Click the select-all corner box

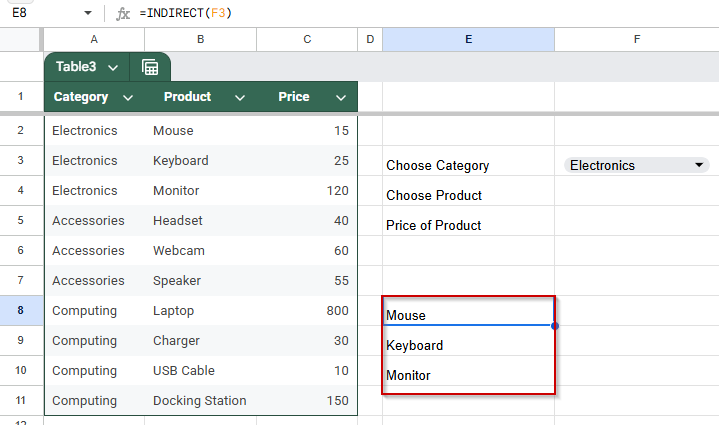click(x=21, y=39)
